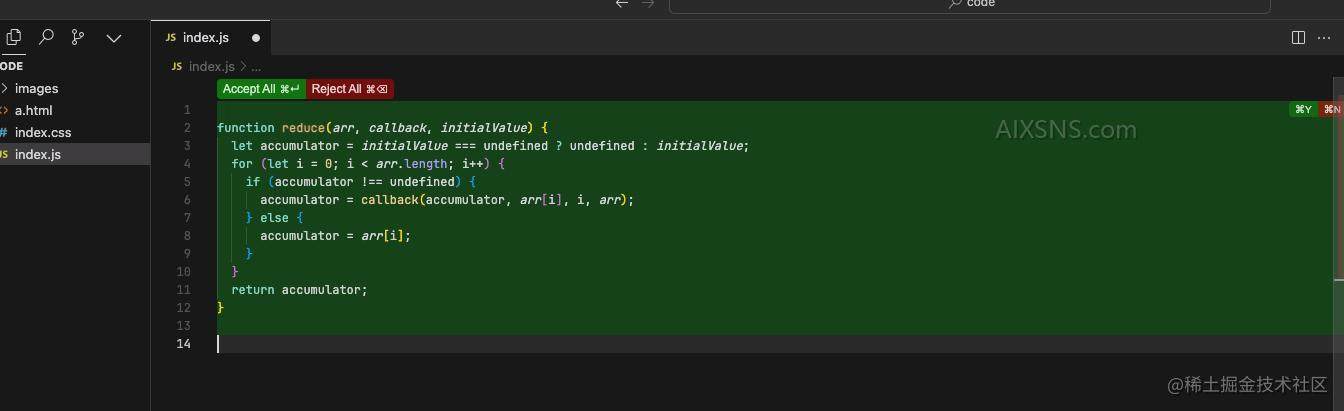Click the Split Editor icon
This screenshot has height=411, width=1344.
click(x=1298, y=38)
